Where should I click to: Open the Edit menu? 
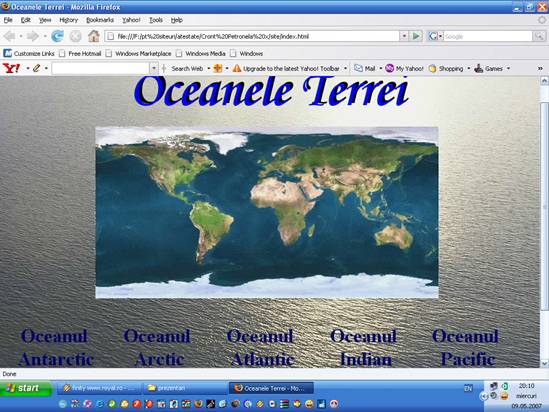[x=26, y=20]
